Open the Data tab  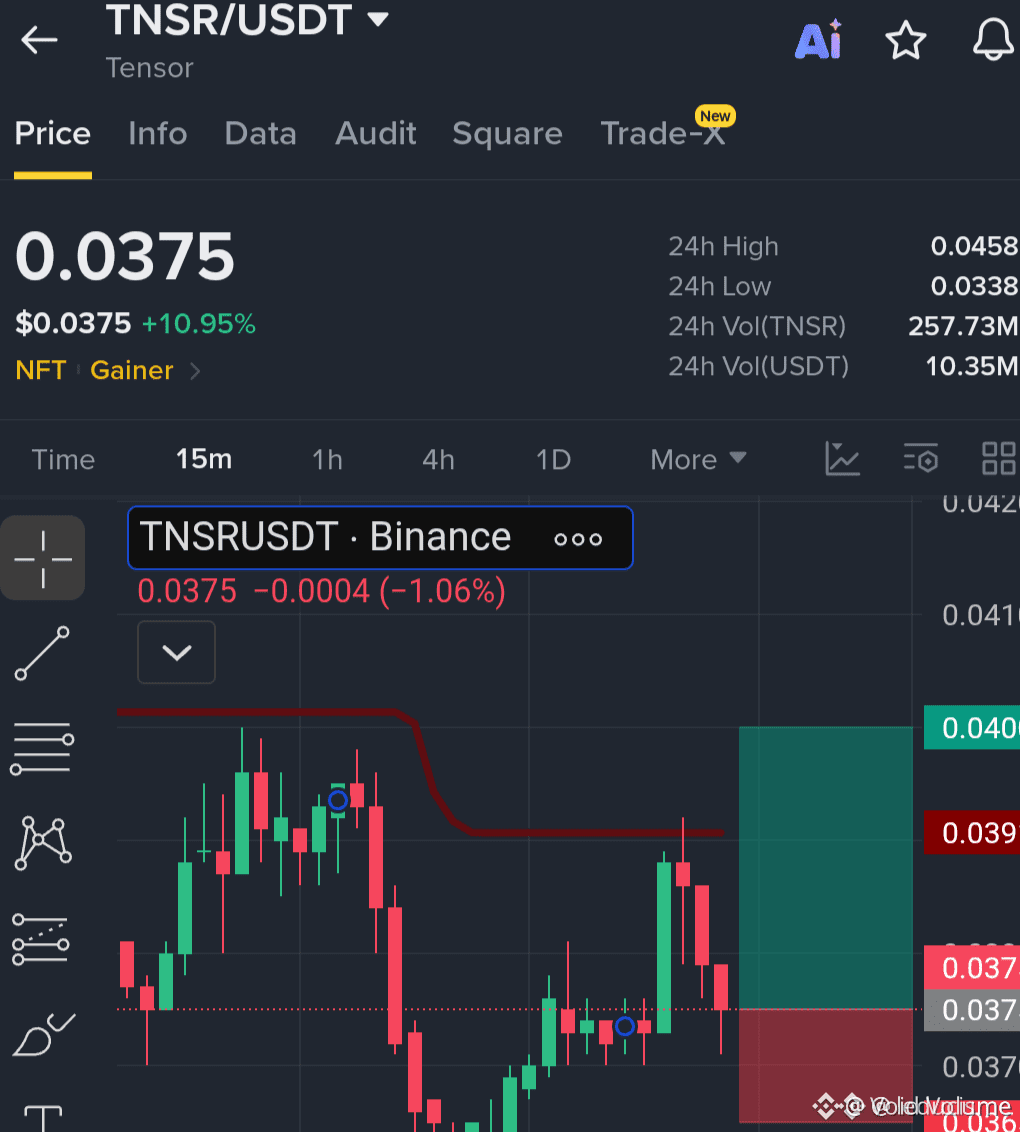pyautogui.click(x=261, y=134)
